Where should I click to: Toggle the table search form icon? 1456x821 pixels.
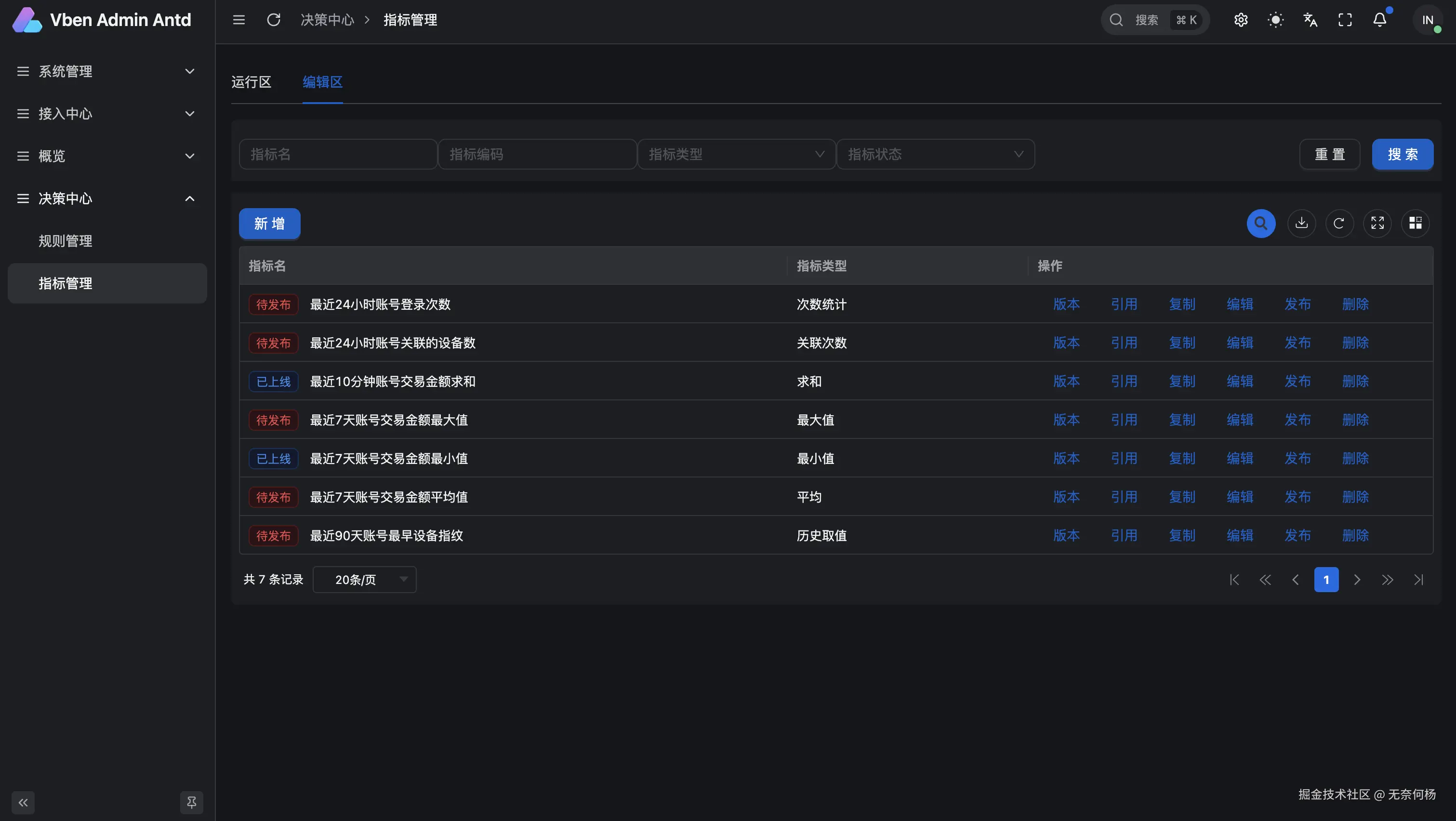[x=1260, y=223]
